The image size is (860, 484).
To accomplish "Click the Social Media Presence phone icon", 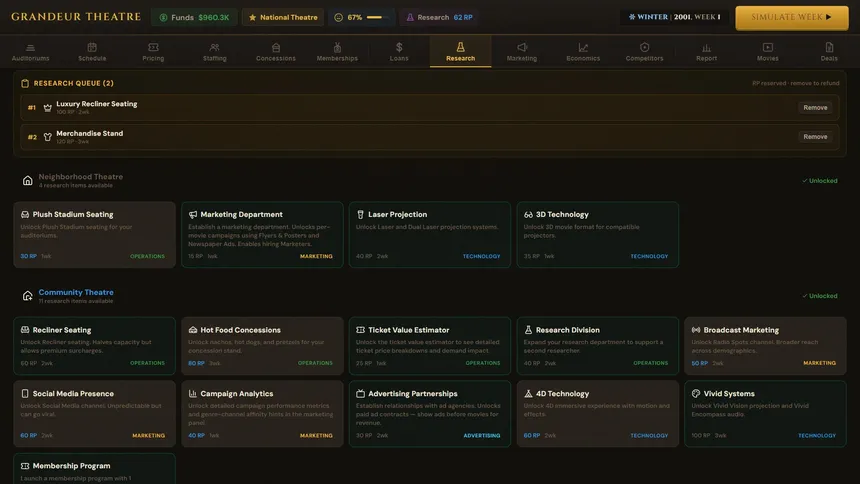I will (25, 393).
